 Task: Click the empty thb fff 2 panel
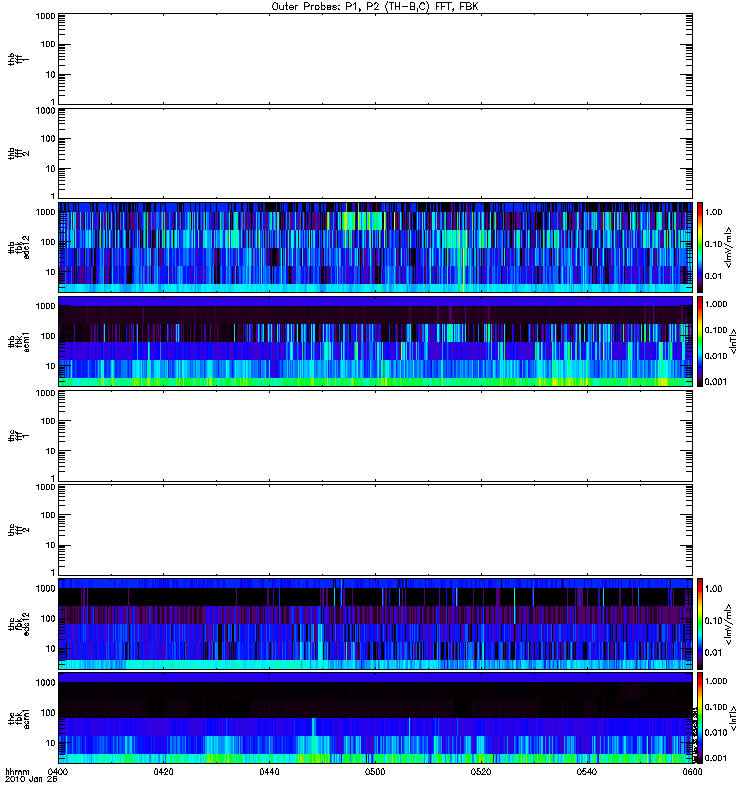pos(375,153)
